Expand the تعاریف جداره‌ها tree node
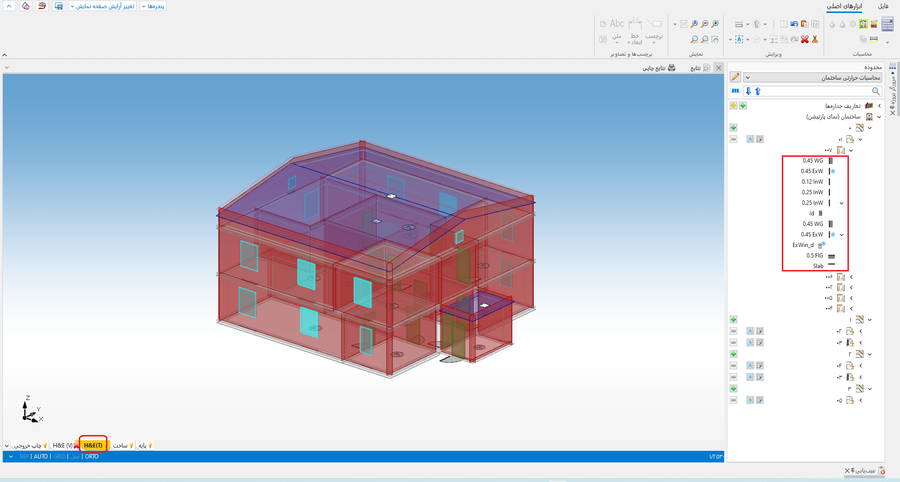 click(x=879, y=105)
